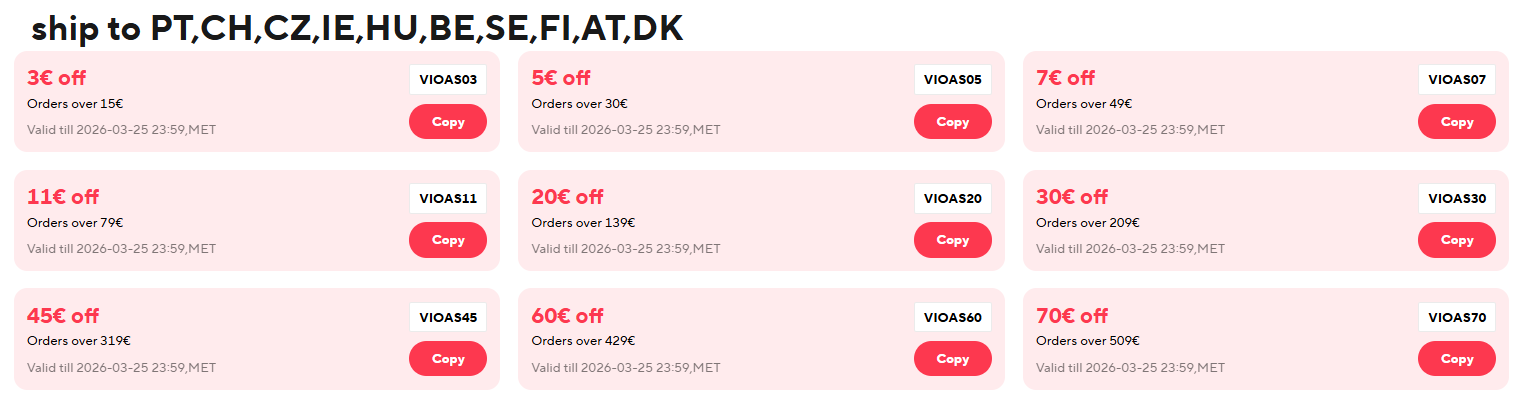Copy the VIOAS07 coupon code

(1456, 122)
